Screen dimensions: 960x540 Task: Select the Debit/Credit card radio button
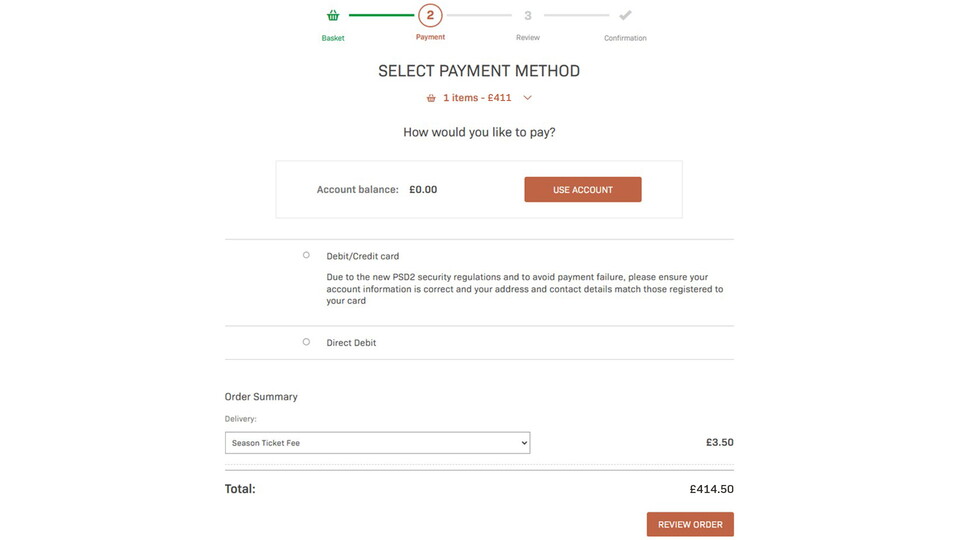pos(306,255)
